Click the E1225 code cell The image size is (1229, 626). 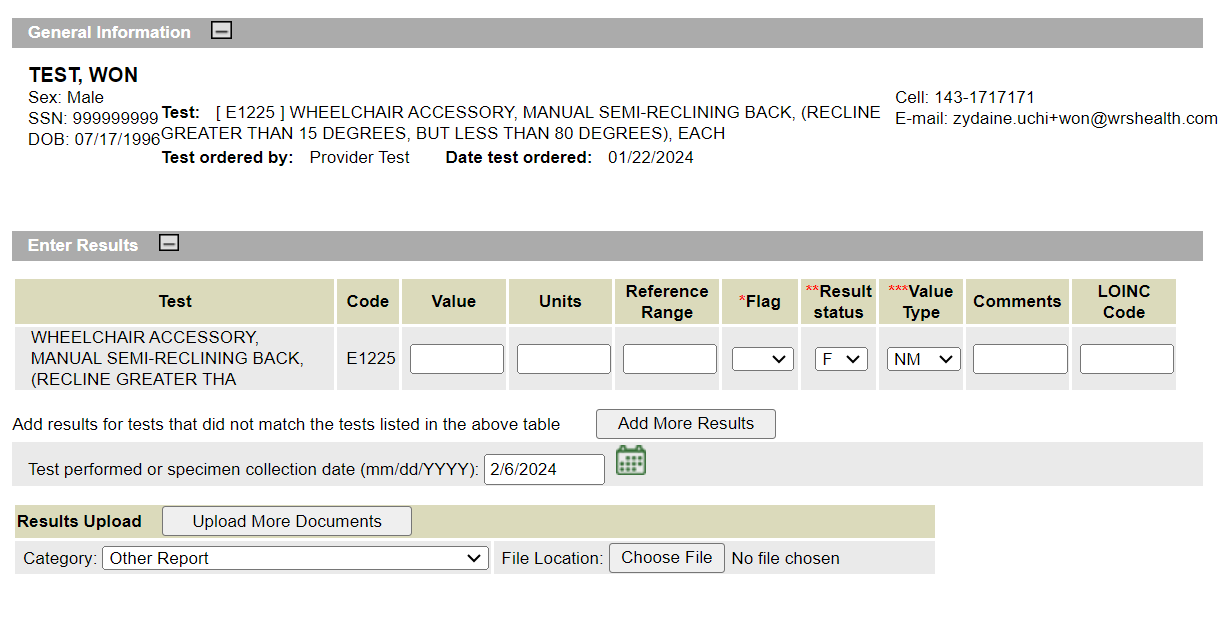371,358
